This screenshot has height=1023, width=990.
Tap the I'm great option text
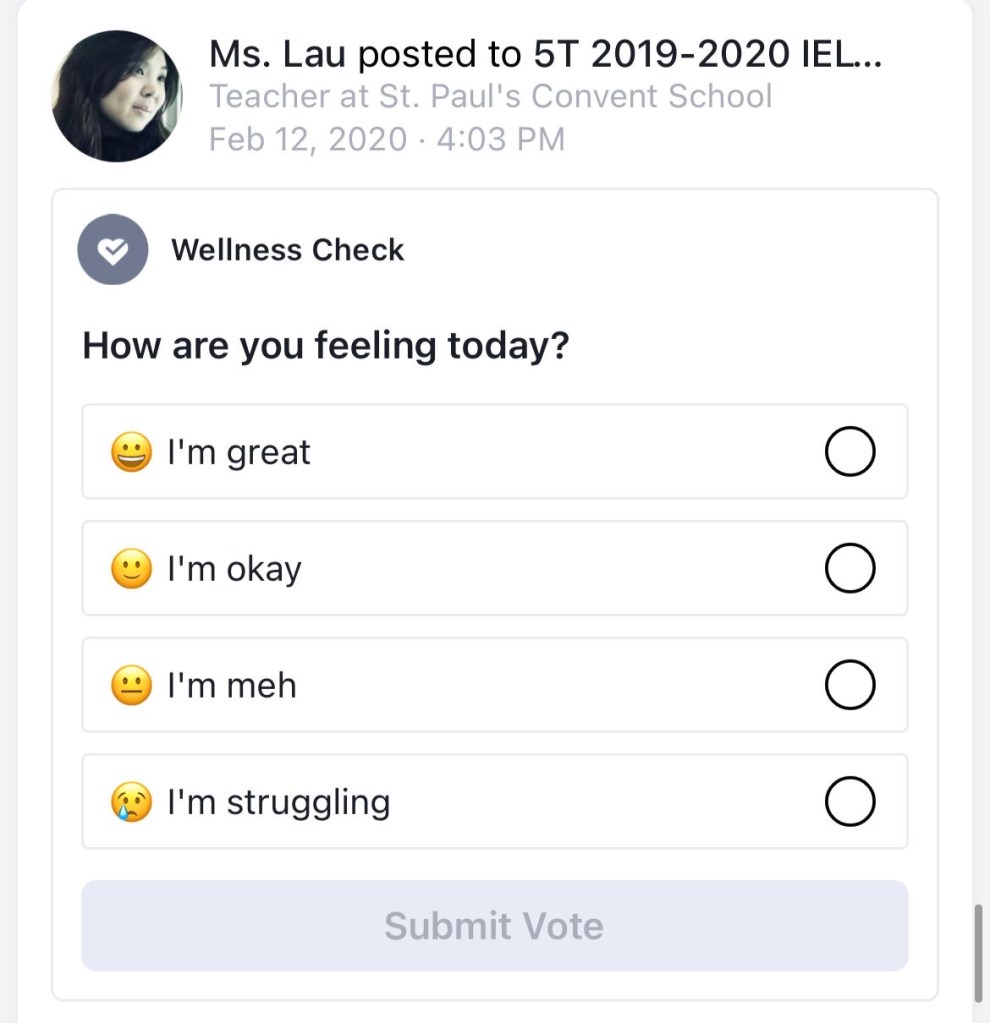[x=239, y=453]
